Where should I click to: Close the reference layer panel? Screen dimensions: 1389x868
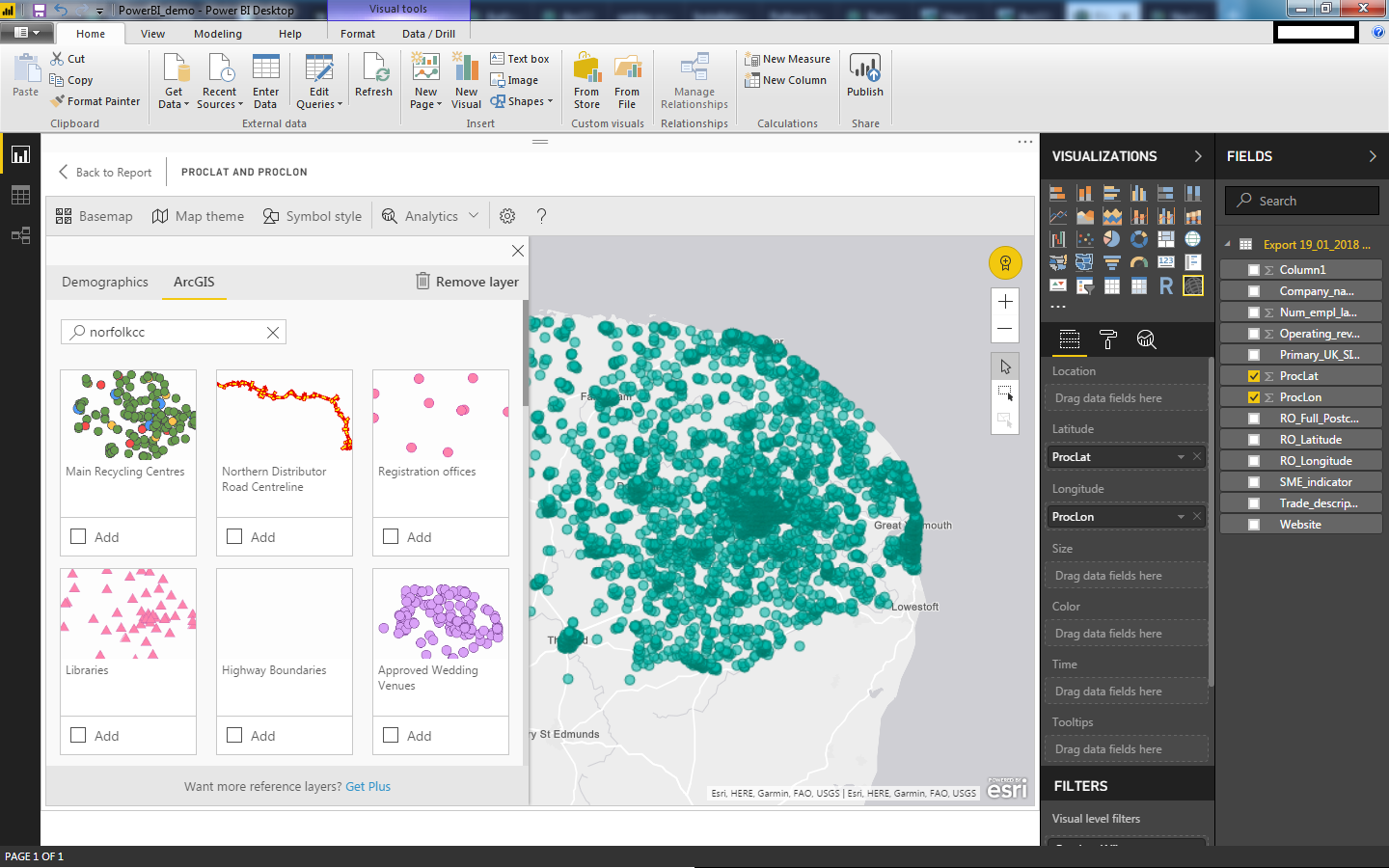coord(518,251)
